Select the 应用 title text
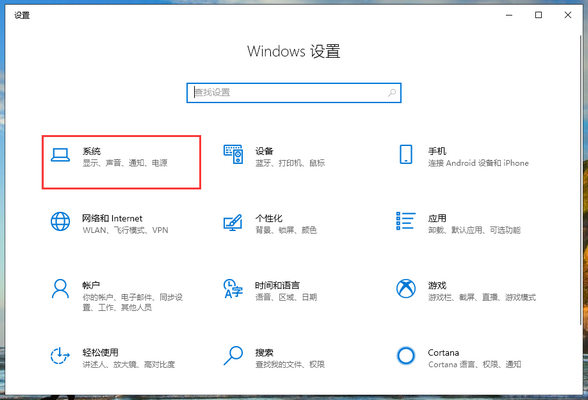Viewport: 588px width, 400px height. pos(437,218)
